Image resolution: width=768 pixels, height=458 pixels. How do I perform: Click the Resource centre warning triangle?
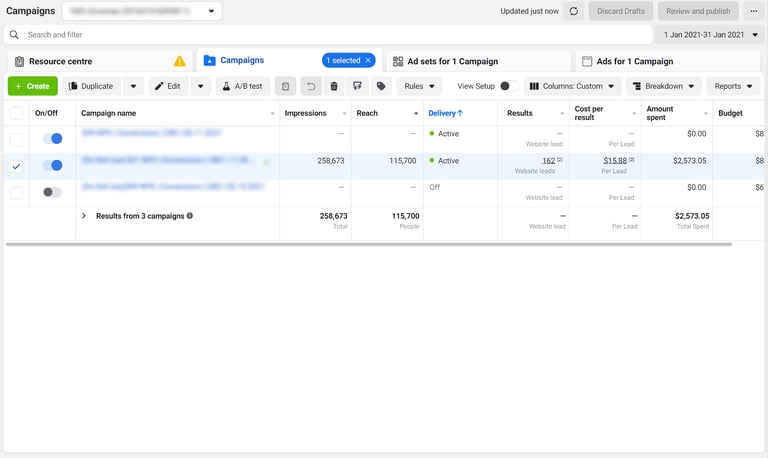click(180, 61)
